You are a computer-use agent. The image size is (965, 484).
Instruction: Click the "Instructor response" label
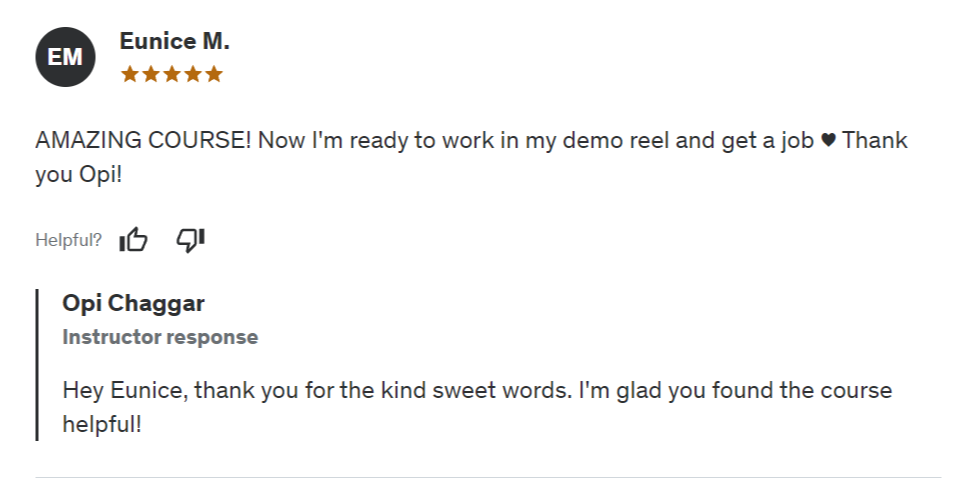coord(160,337)
